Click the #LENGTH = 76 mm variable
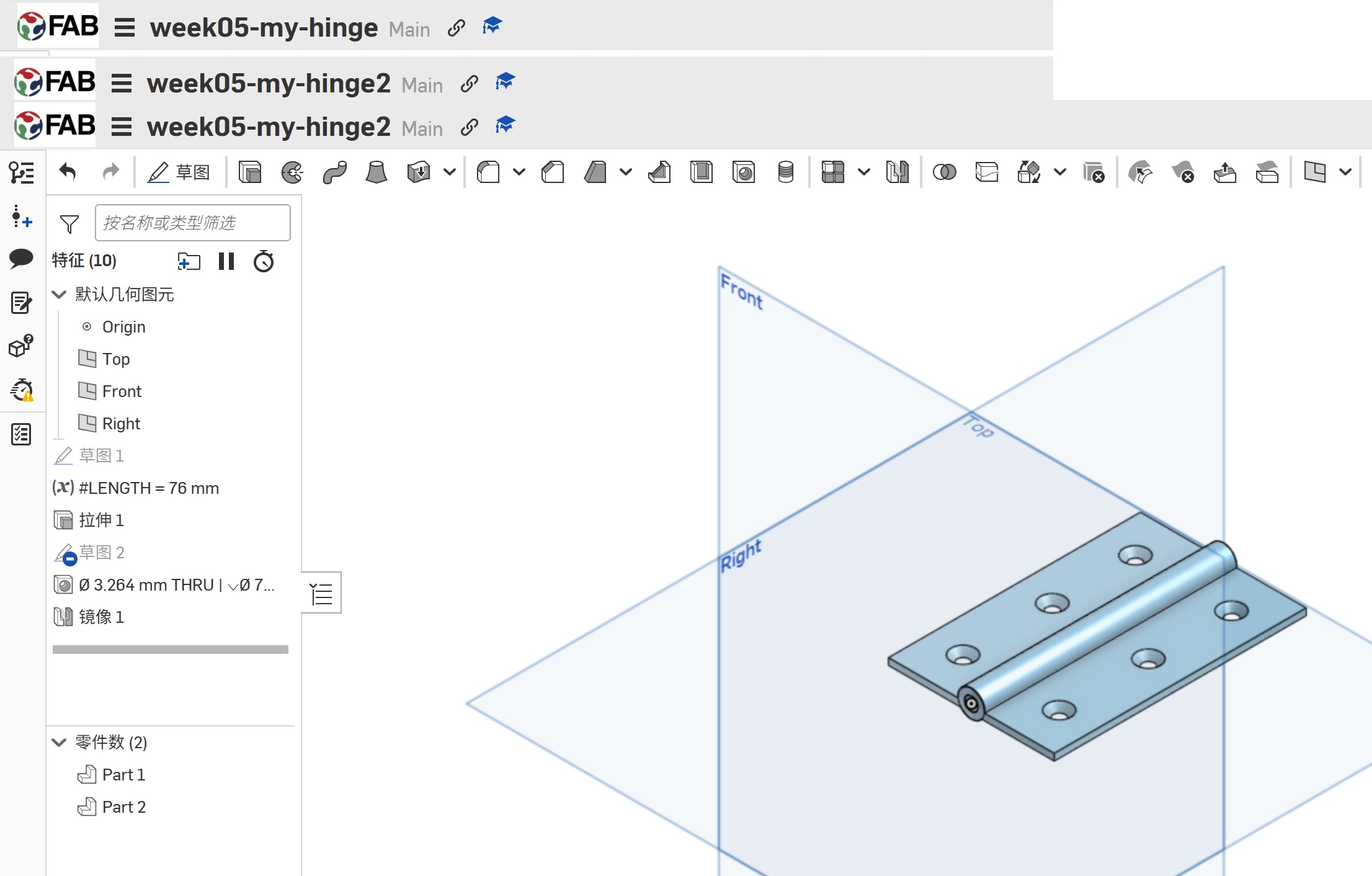1372x876 pixels. (x=148, y=488)
